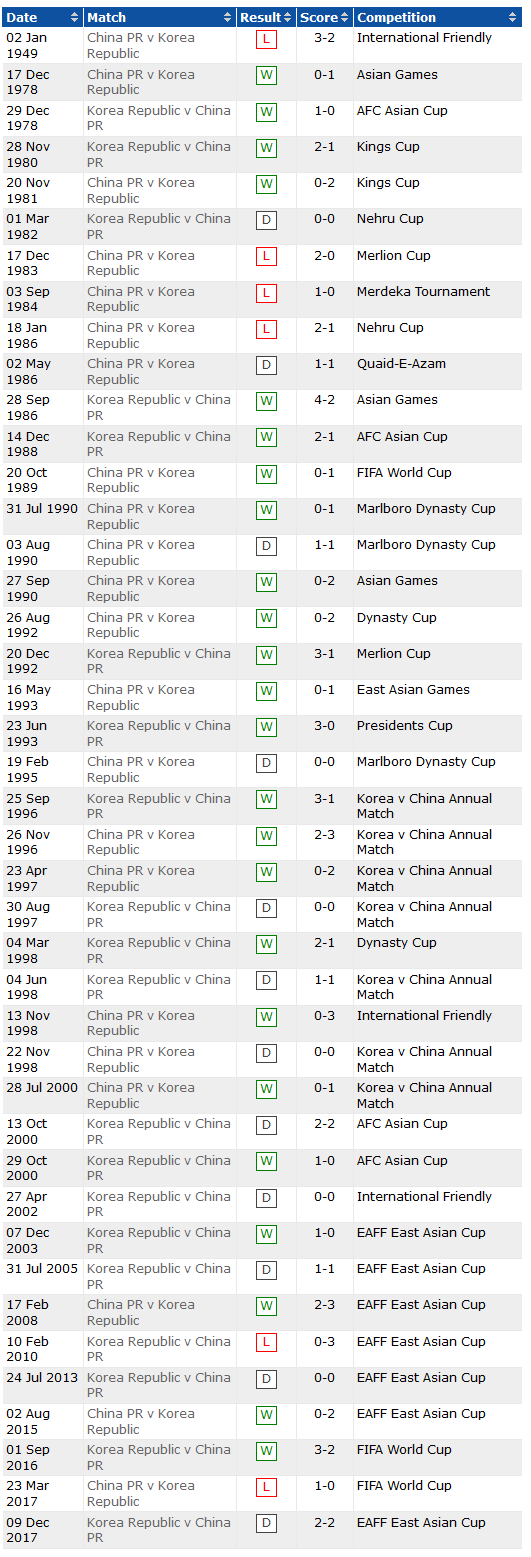The height and width of the screenshot is (1557, 531).
Task: Click the Match column header text
Action: 107,18
